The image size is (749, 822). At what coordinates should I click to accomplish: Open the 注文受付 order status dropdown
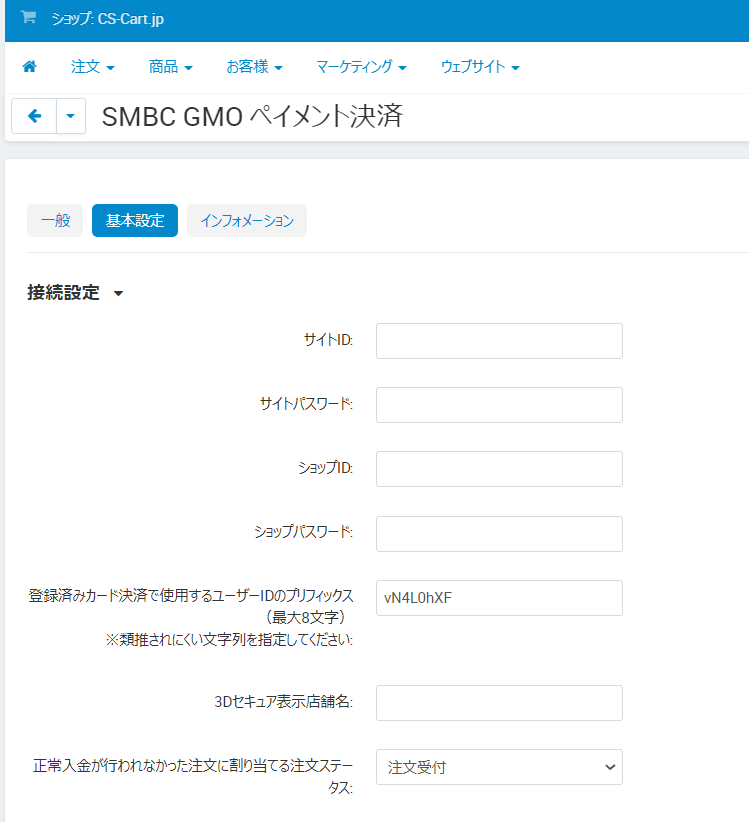[x=499, y=767]
